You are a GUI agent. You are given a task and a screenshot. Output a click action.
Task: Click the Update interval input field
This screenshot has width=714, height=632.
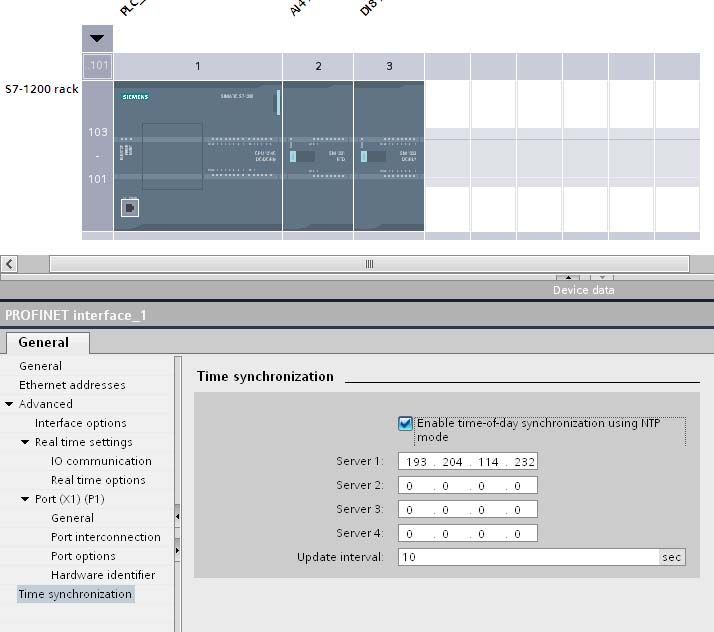coord(528,557)
